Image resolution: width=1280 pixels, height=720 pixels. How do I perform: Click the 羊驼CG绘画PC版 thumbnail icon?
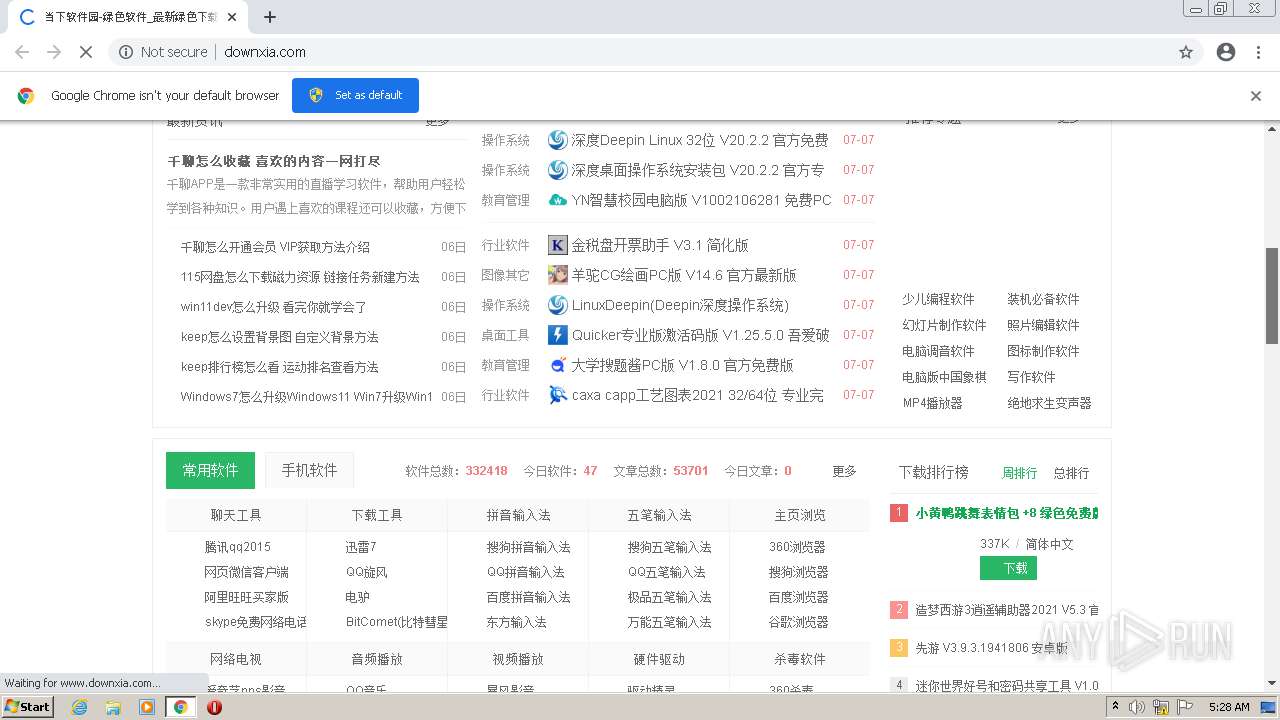(x=558, y=275)
